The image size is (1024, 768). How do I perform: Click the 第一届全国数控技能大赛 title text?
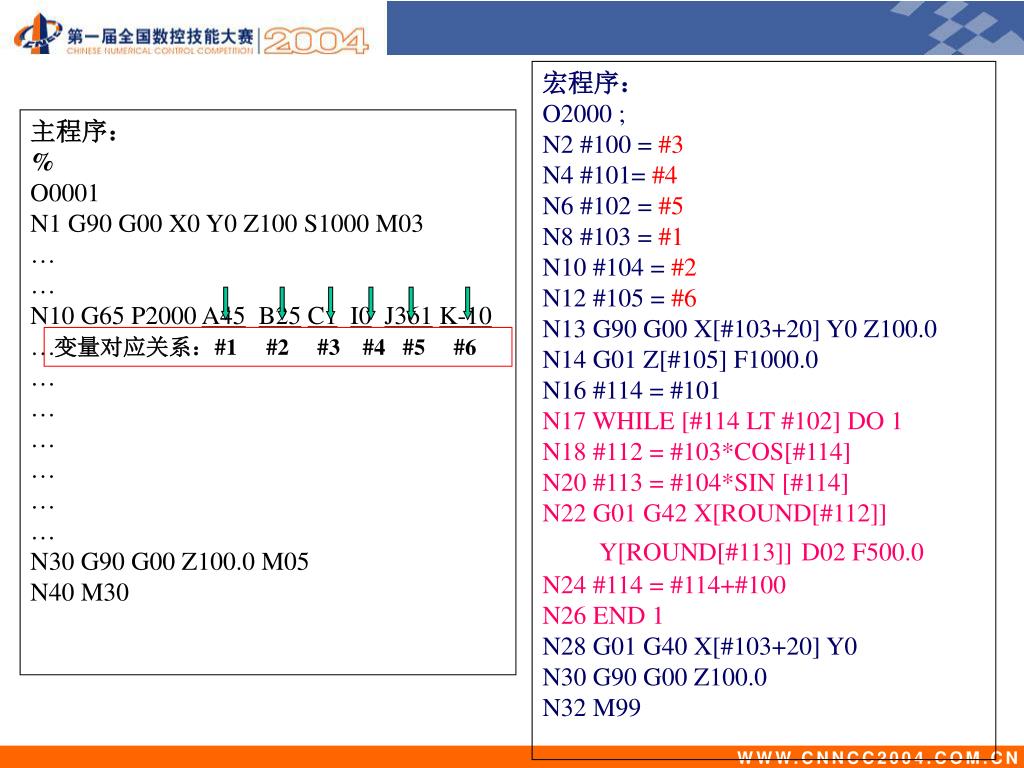(160, 35)
